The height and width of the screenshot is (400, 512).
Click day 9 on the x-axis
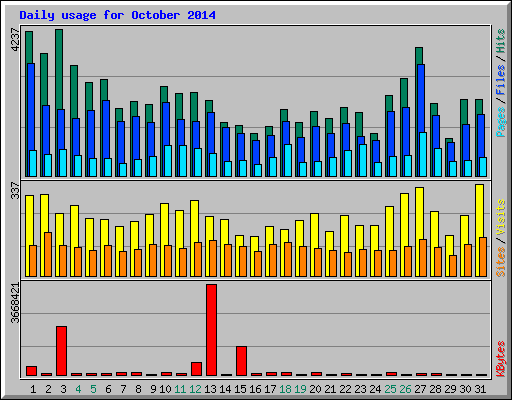[153, 389]
